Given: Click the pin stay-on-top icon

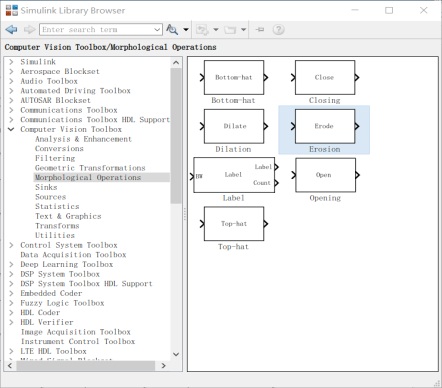Looking at the screenshot, I should point(260,30).
